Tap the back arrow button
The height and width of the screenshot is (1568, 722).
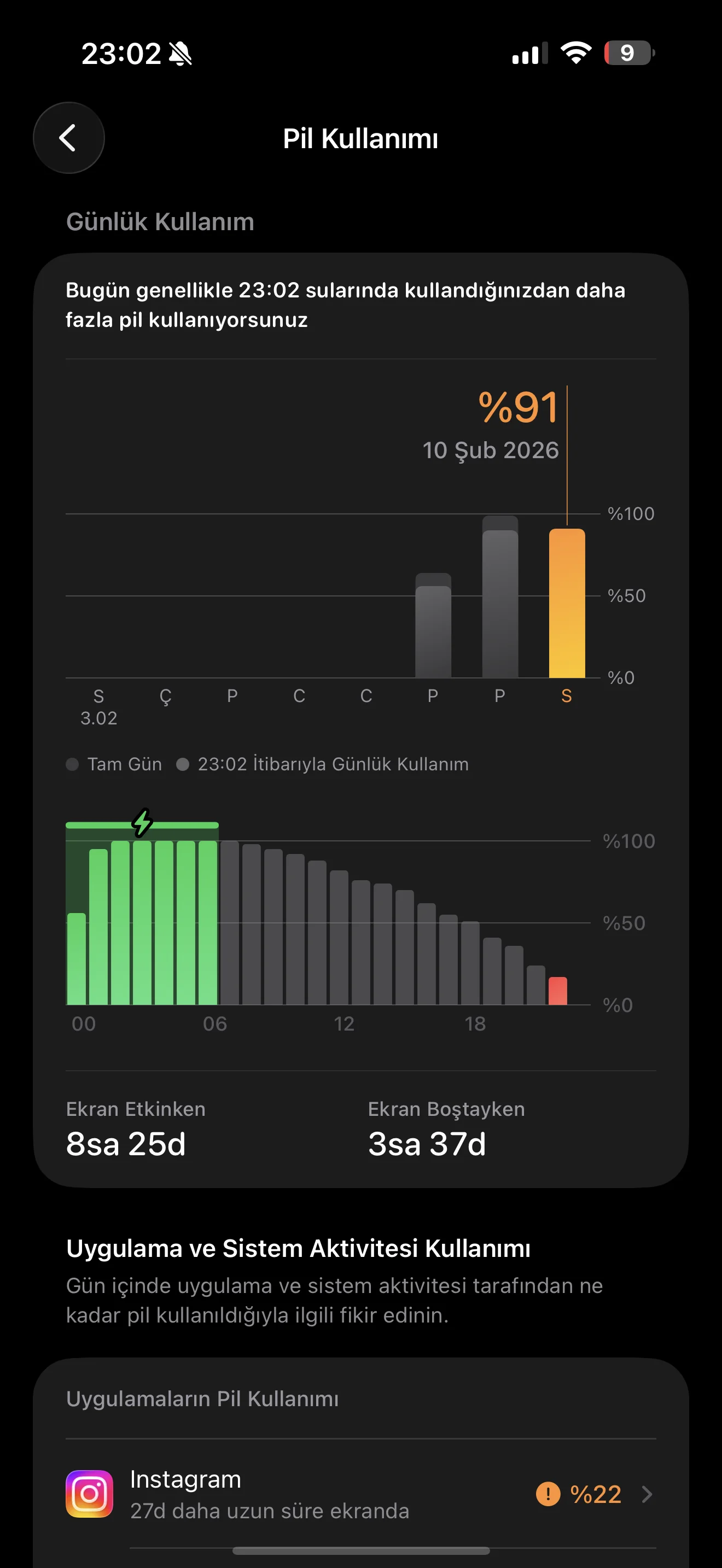(x=68, y=138)
